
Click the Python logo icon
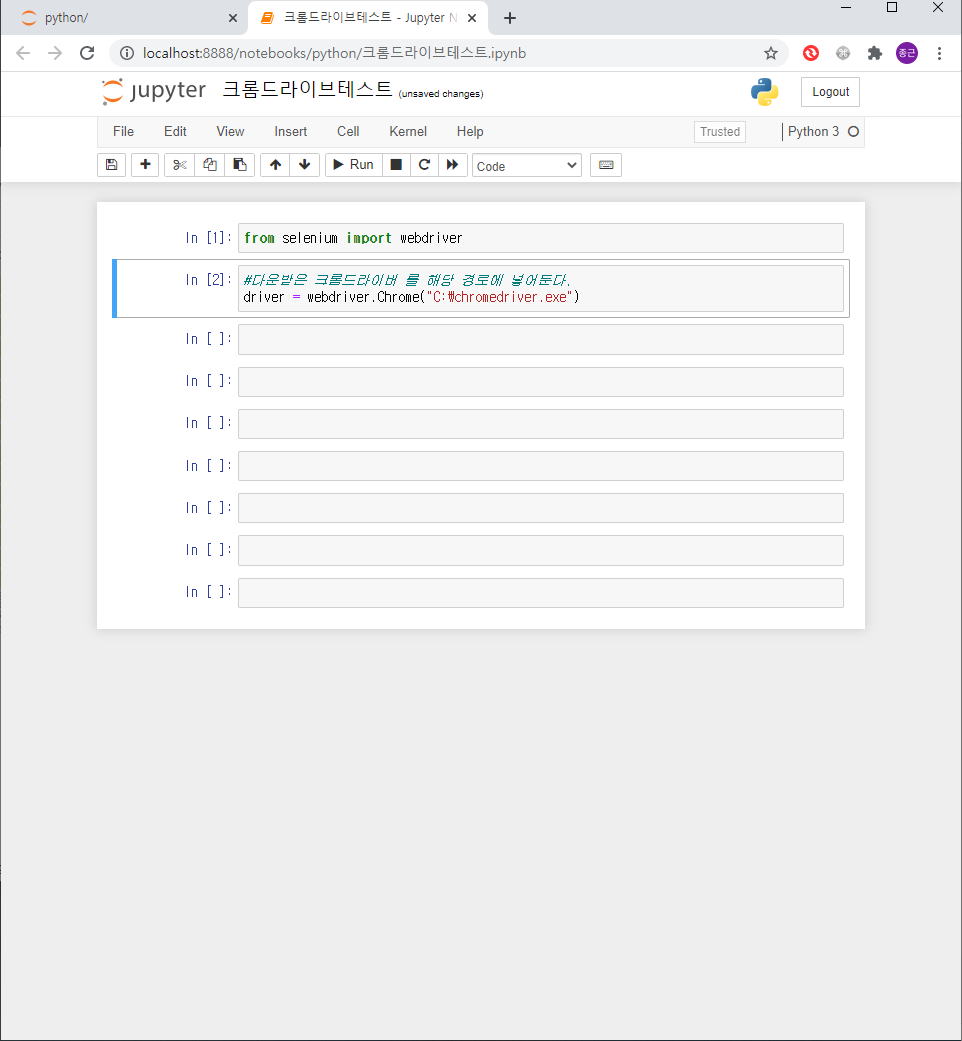(x=765, y=92)
